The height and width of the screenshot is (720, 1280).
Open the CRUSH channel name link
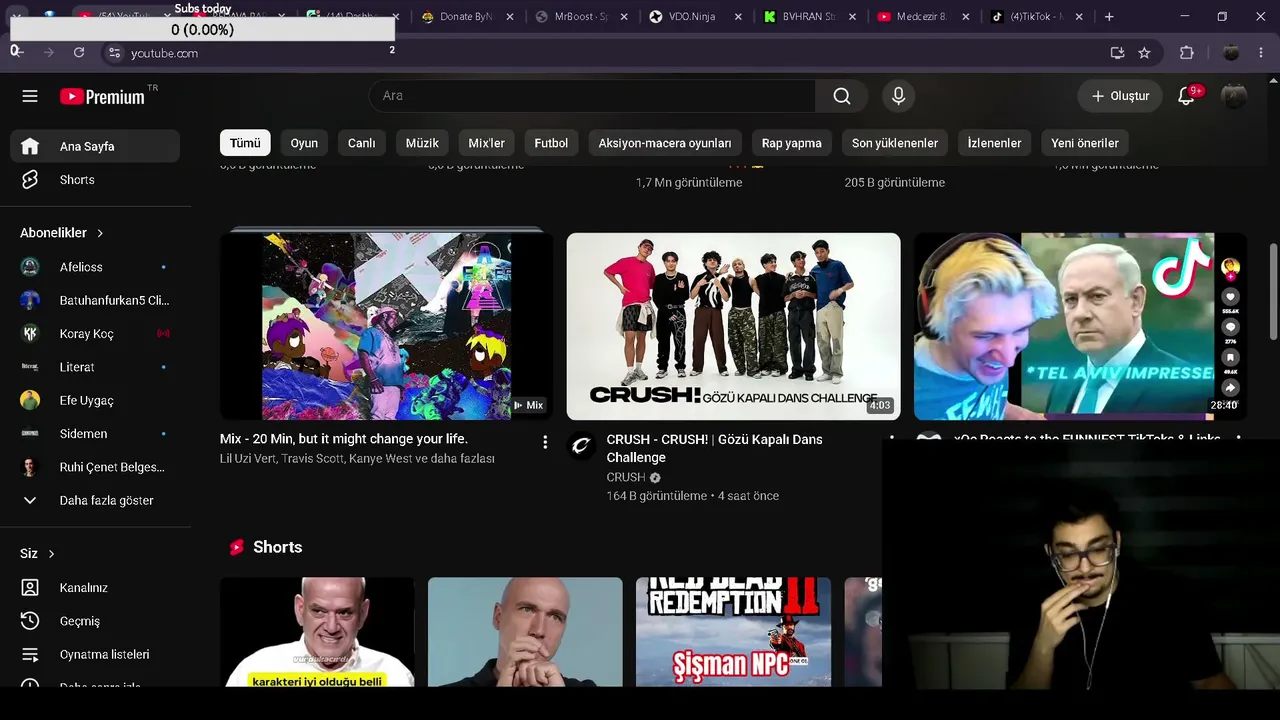pos(626,477)
